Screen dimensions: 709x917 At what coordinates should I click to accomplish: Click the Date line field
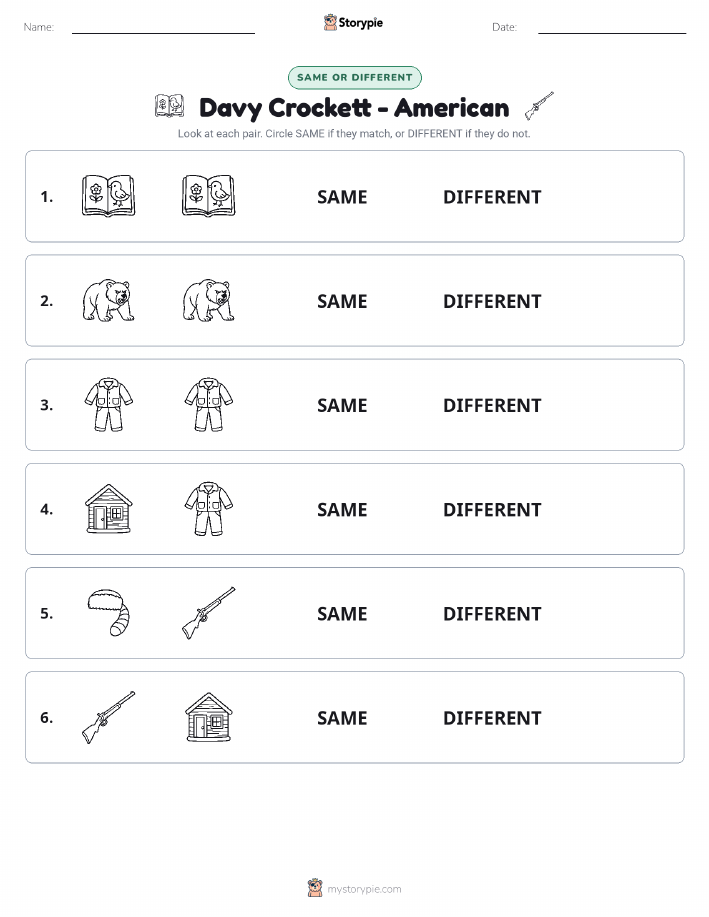point(612,27)
